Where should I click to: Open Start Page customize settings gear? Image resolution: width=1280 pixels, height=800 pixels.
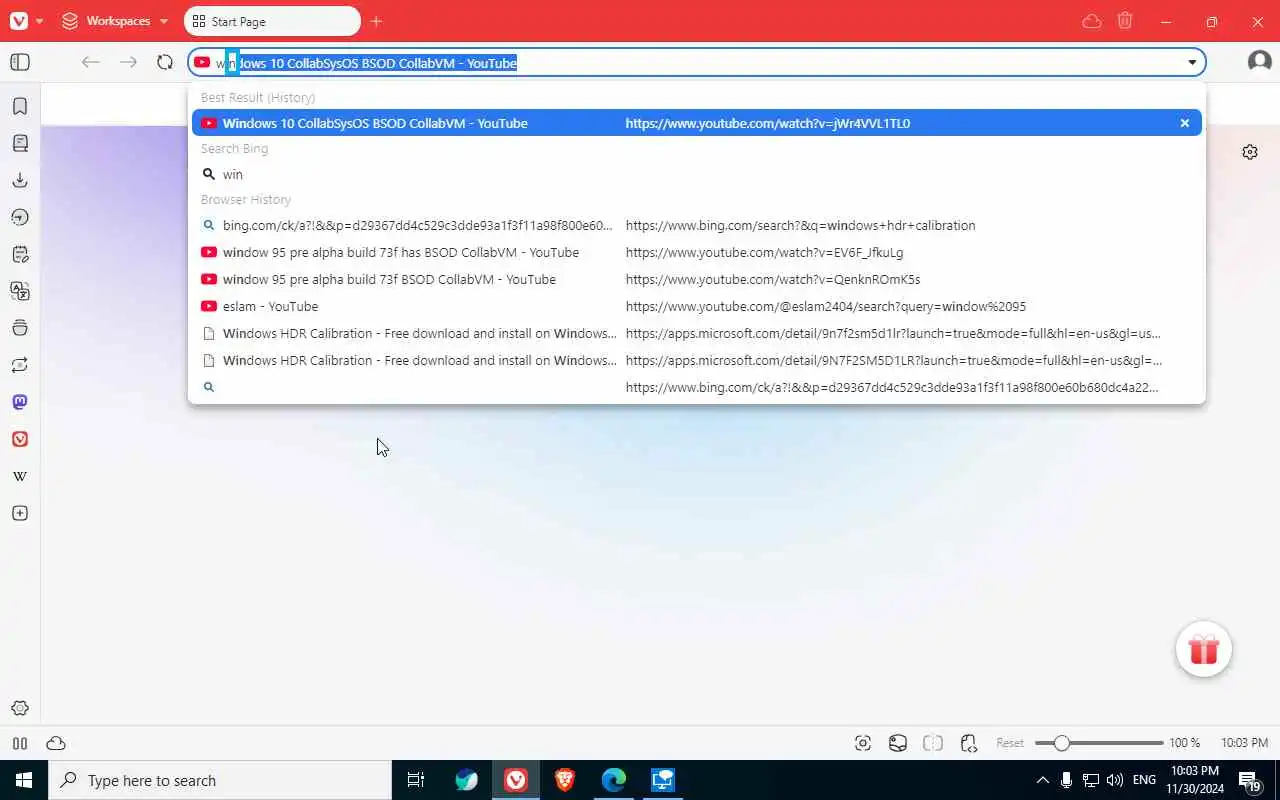pyautogui.click(x=1250, y=152)
